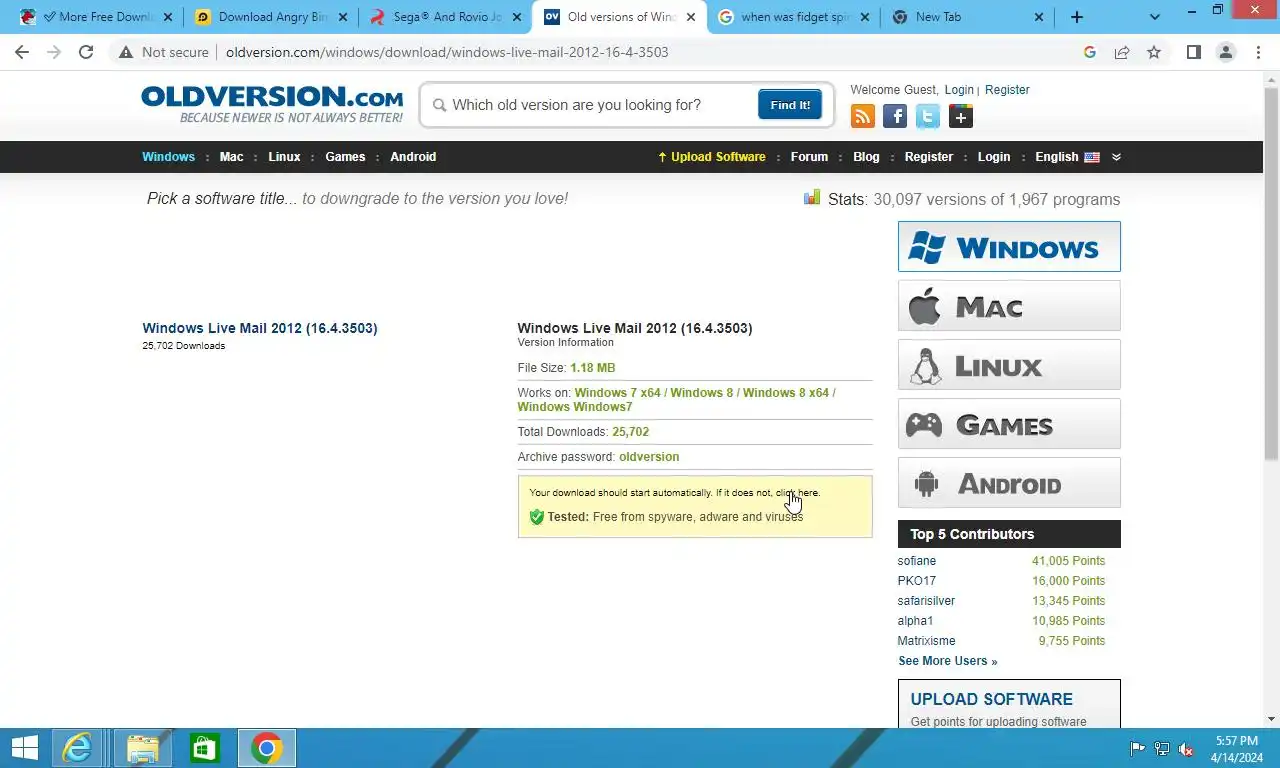Click the Stats bar chart icon
The width and height of the screenshot is (1280, 768).
pos(812,197)
